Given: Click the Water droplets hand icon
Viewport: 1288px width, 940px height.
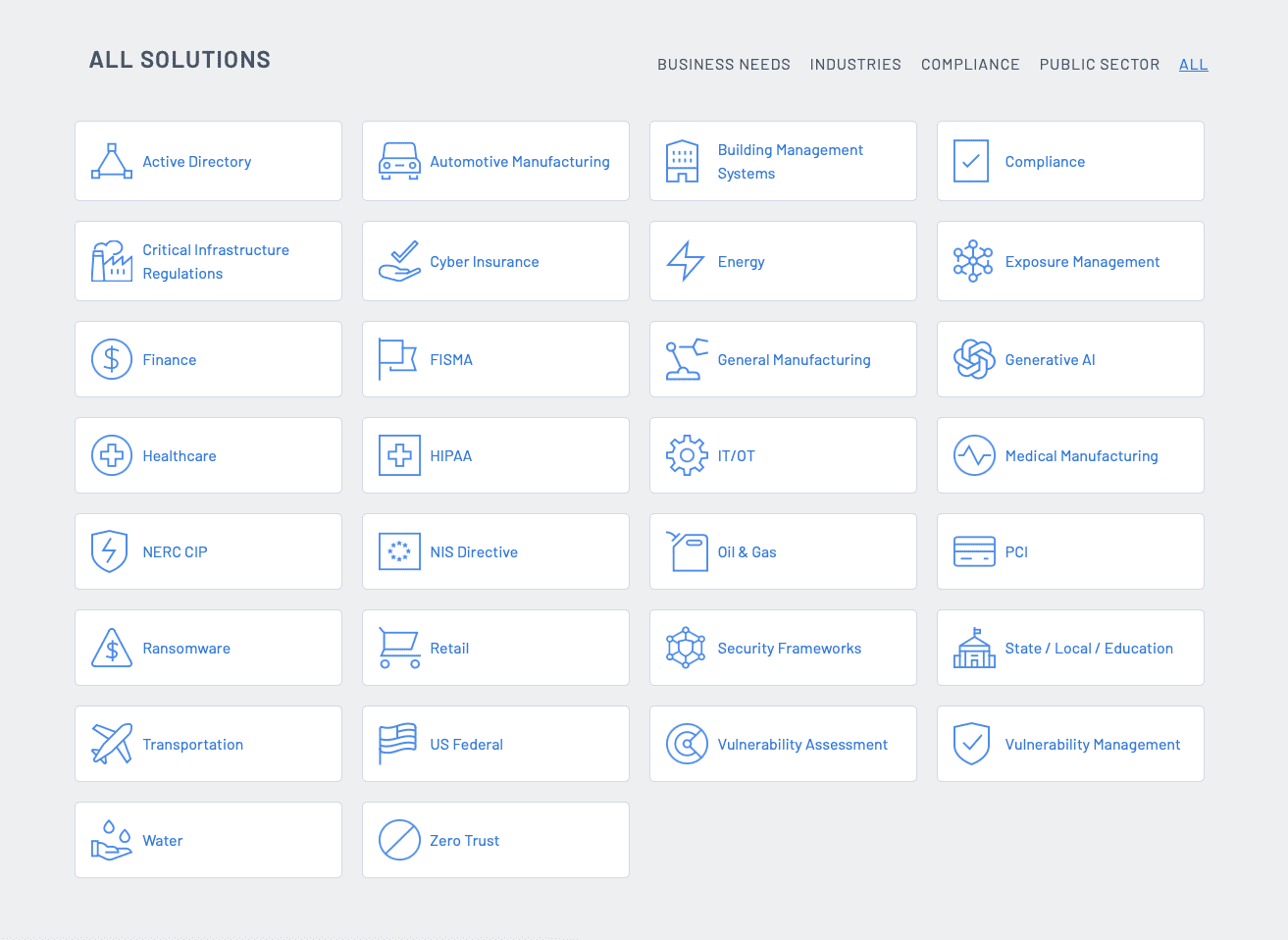Looking at the screenshot, I should [112, 840].
